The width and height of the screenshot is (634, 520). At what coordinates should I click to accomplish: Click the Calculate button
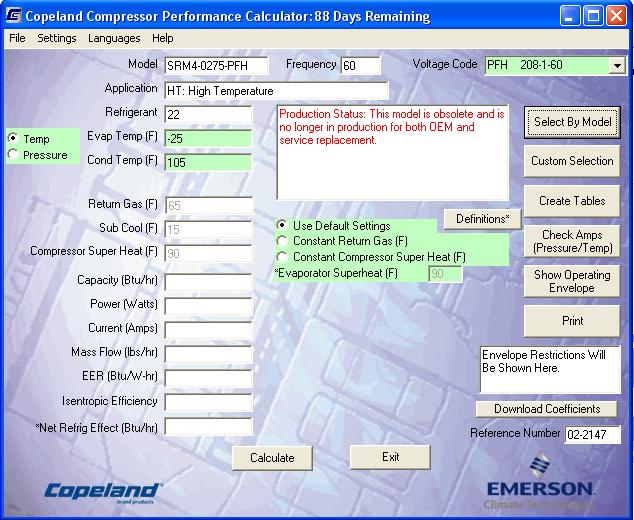[272, 458]
